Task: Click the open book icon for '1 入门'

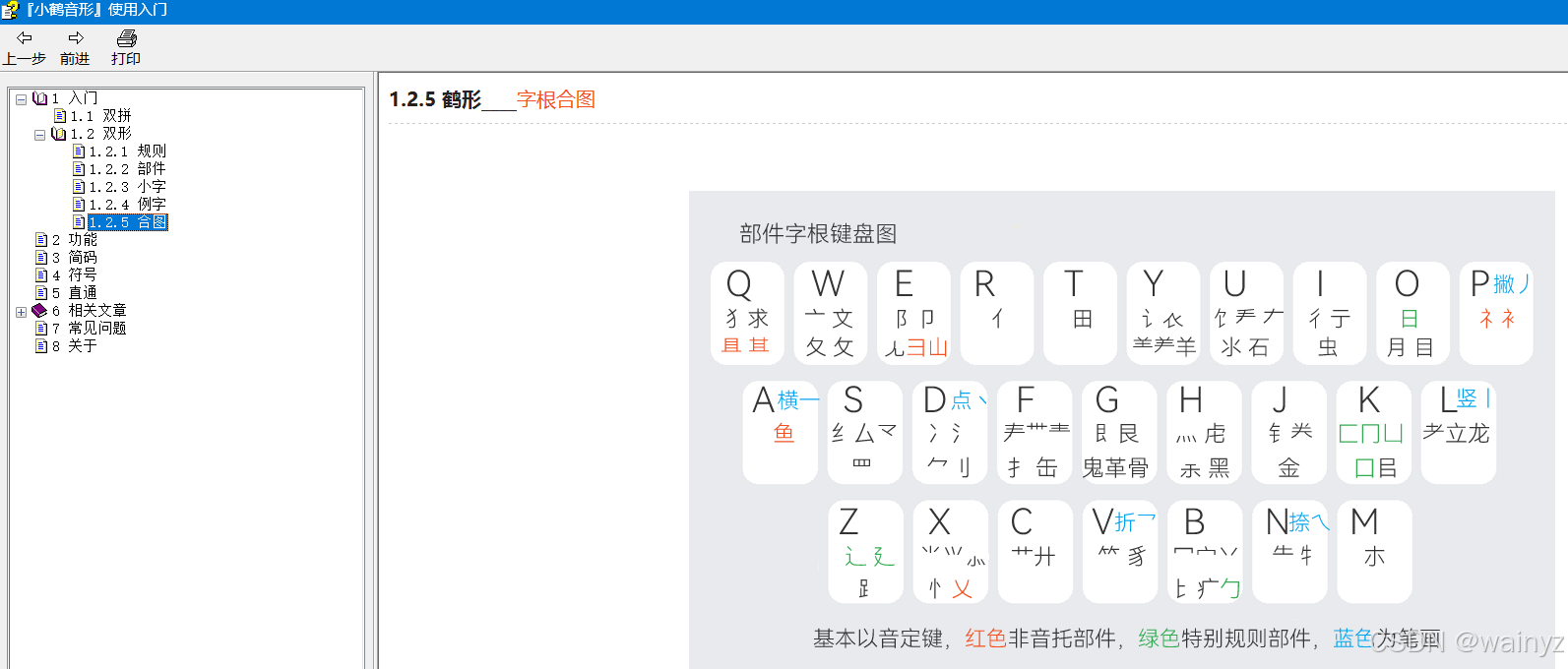Action: (40, 98)
